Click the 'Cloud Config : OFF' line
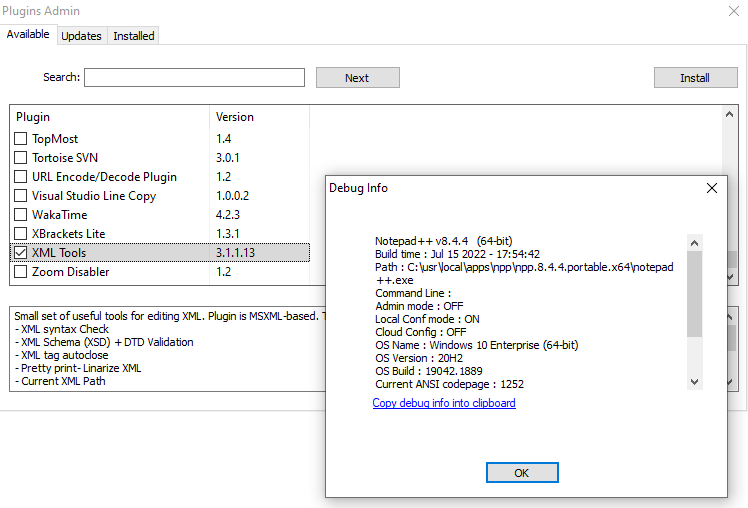 pyautogui.click(x=420, y=332)
